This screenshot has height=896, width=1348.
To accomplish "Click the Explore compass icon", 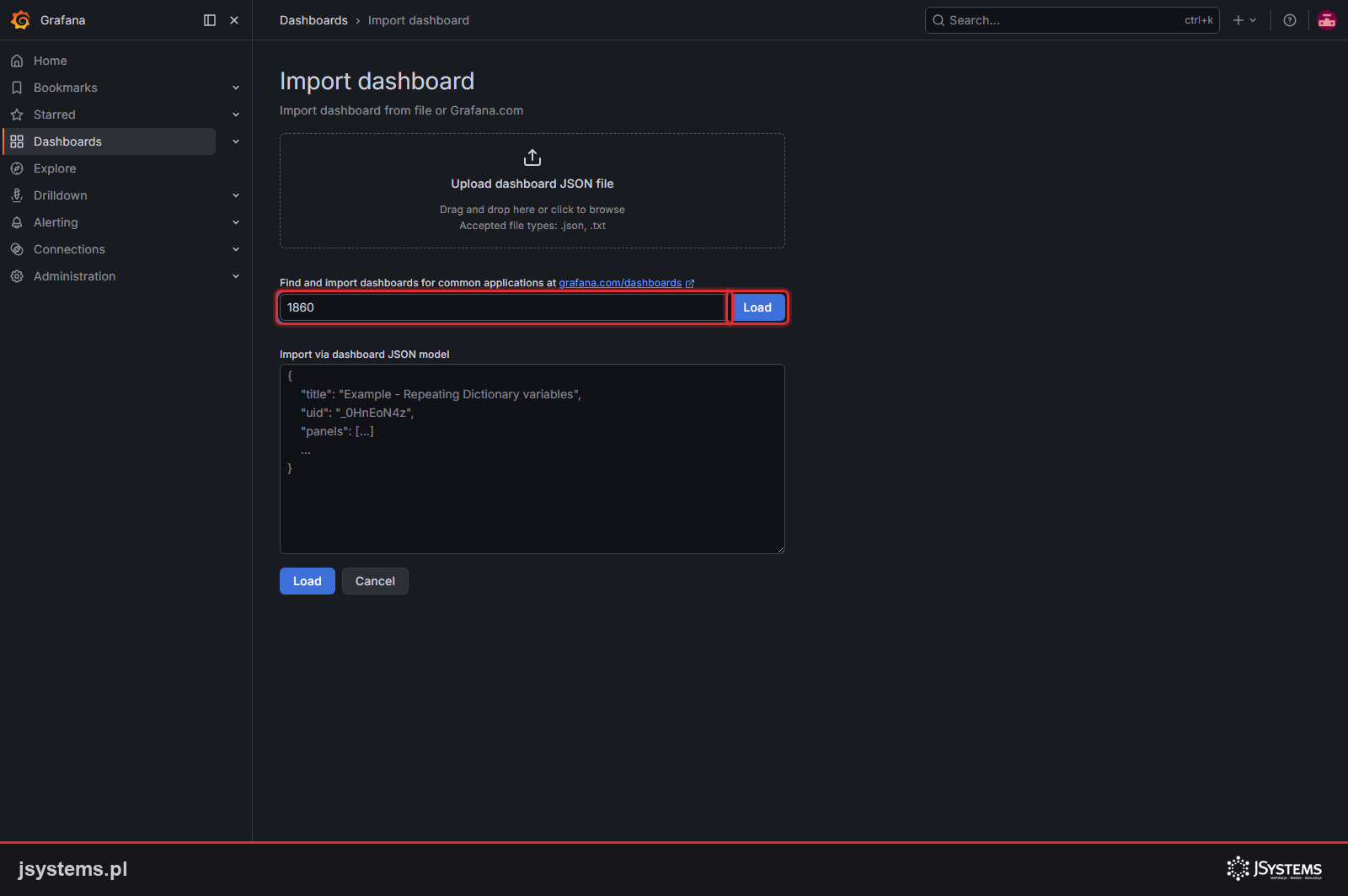I will [17, 168].
